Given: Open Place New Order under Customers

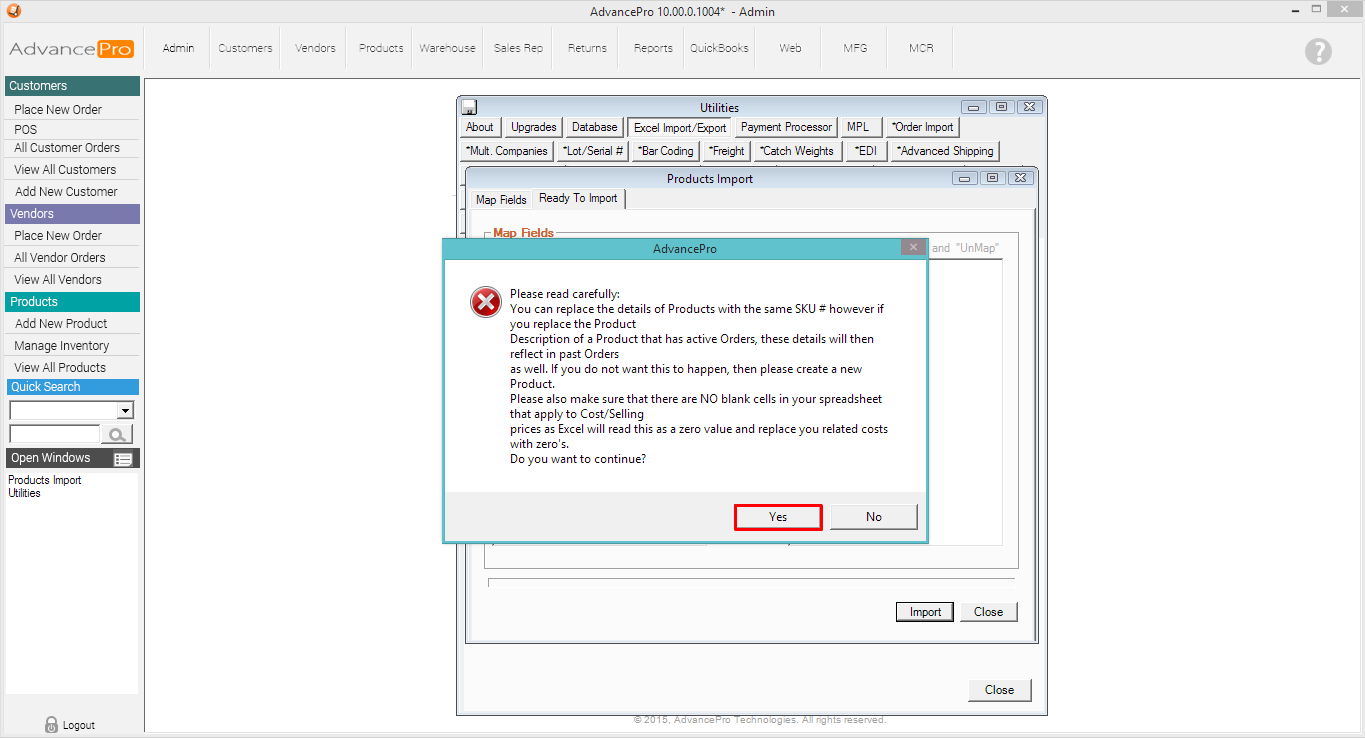Looking at the screenshot, I should [x=58, y=110].
